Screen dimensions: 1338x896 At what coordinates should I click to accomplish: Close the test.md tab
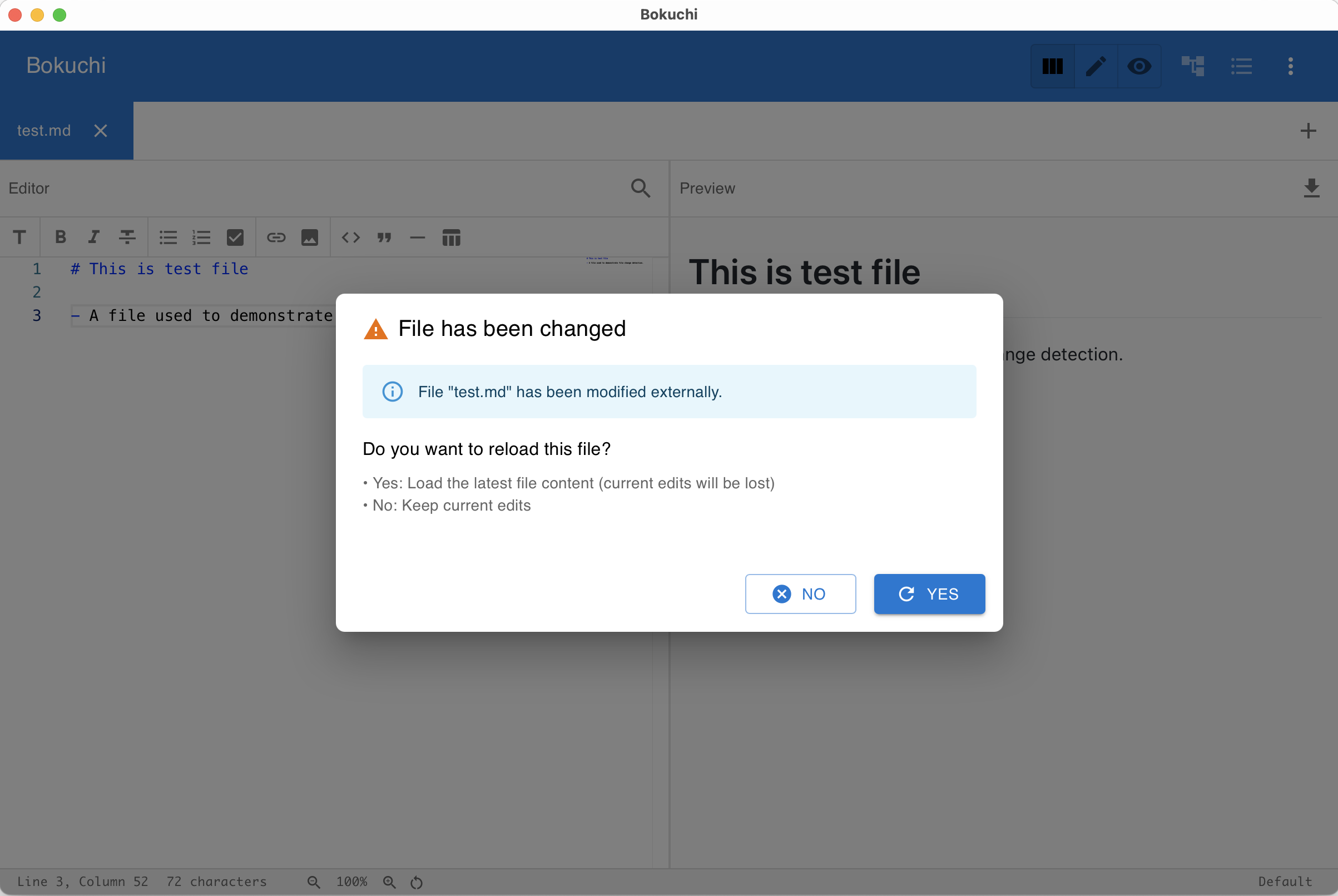tap(100, 130)
